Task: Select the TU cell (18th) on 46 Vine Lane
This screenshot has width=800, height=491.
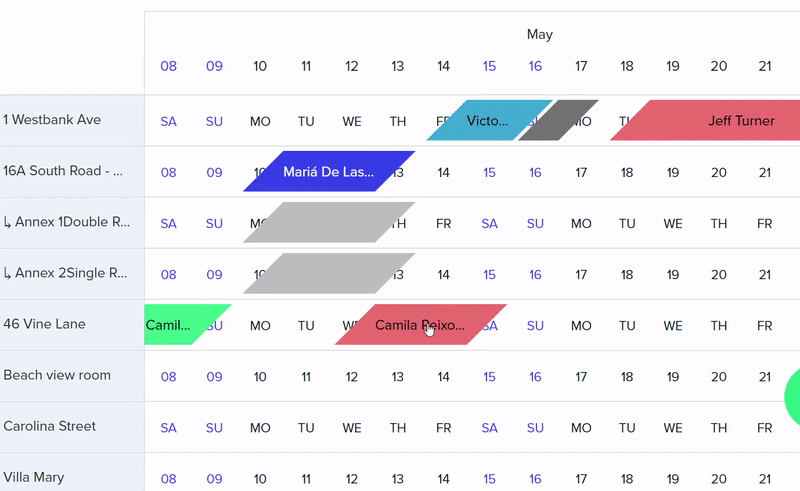Action: click(627, 326)
